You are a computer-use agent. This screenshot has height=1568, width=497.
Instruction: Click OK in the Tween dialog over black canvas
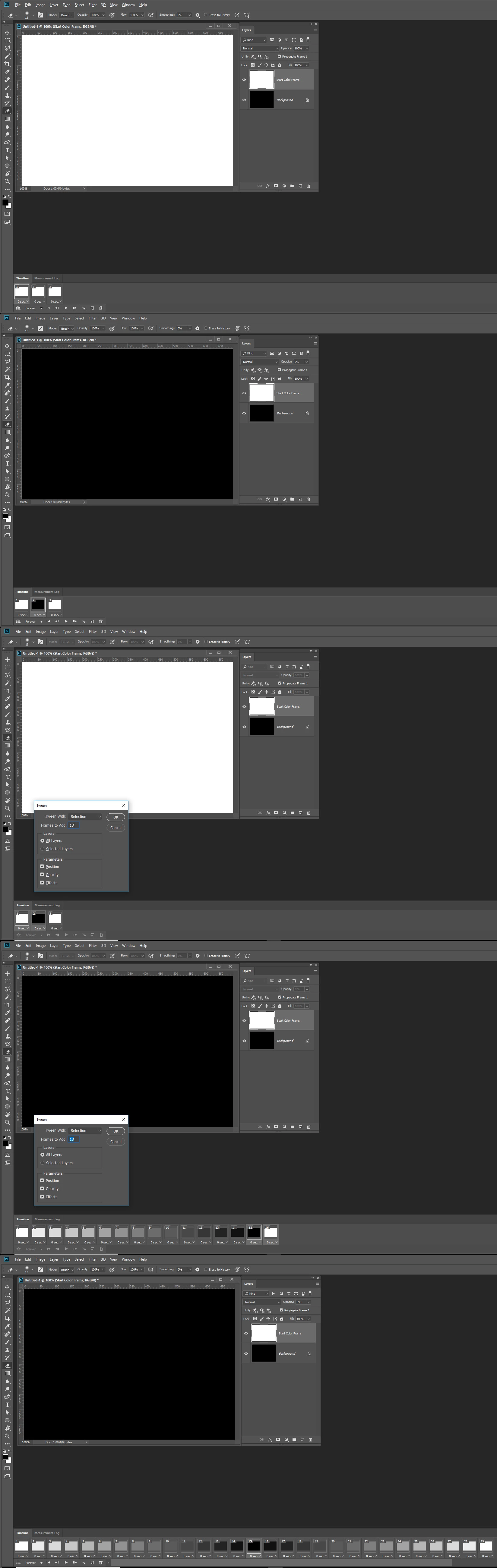pyautogui.click(x=116, y=1131)
